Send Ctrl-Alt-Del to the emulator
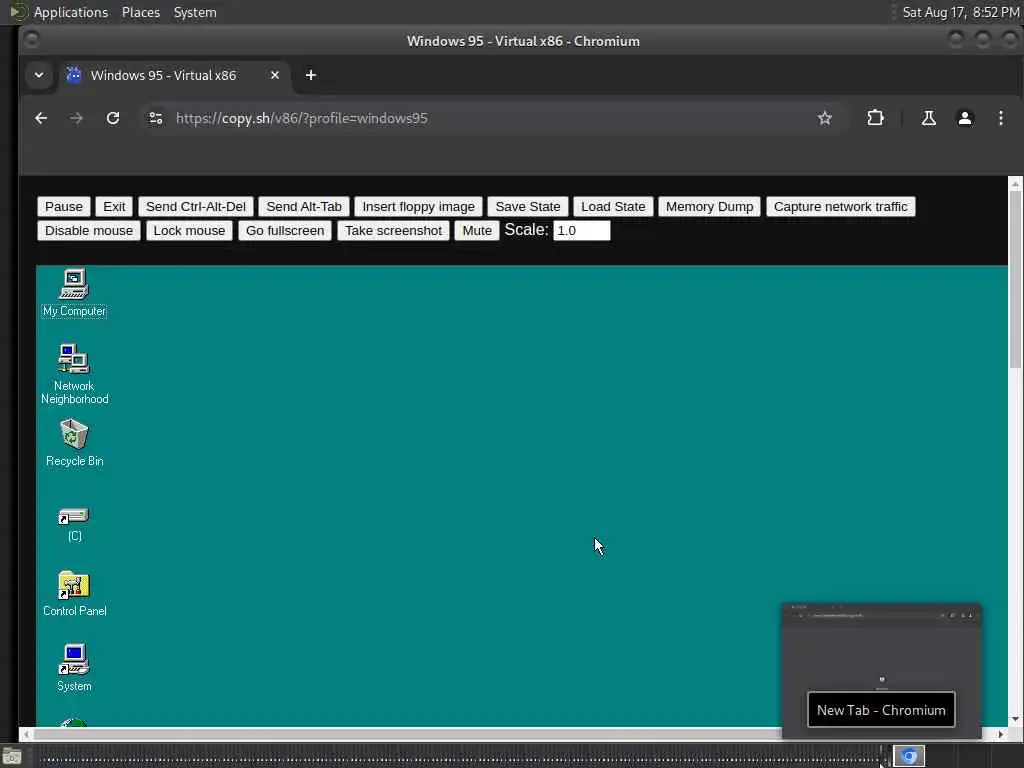This screenshot has width=1024, height=768. tap(196, 206)
